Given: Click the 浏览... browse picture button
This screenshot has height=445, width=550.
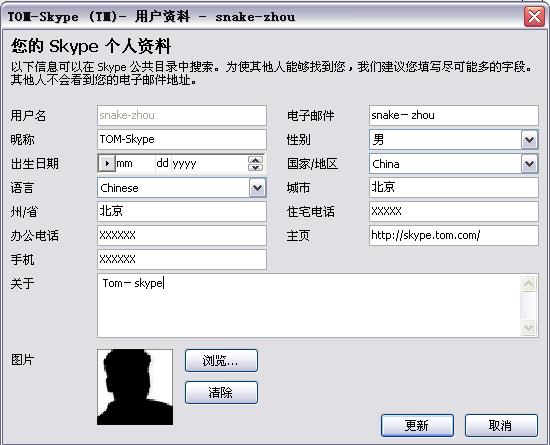Looking at the screenshot, I should click(221, 360).
